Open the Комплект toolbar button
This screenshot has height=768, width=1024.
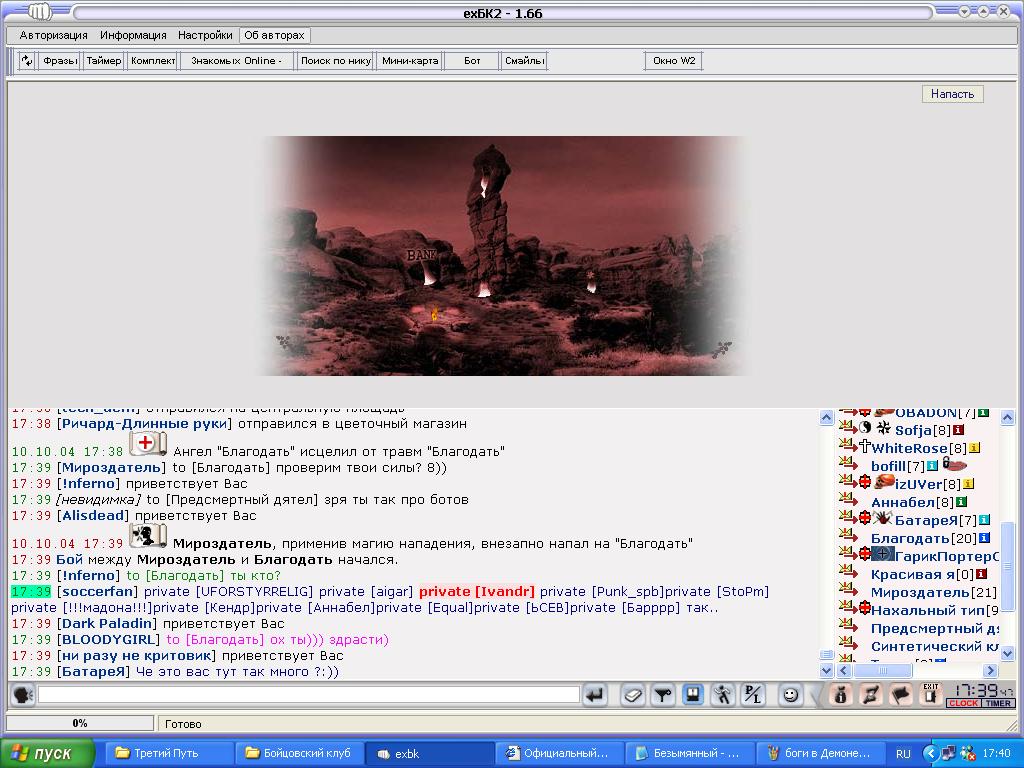(x=153, y=61)
